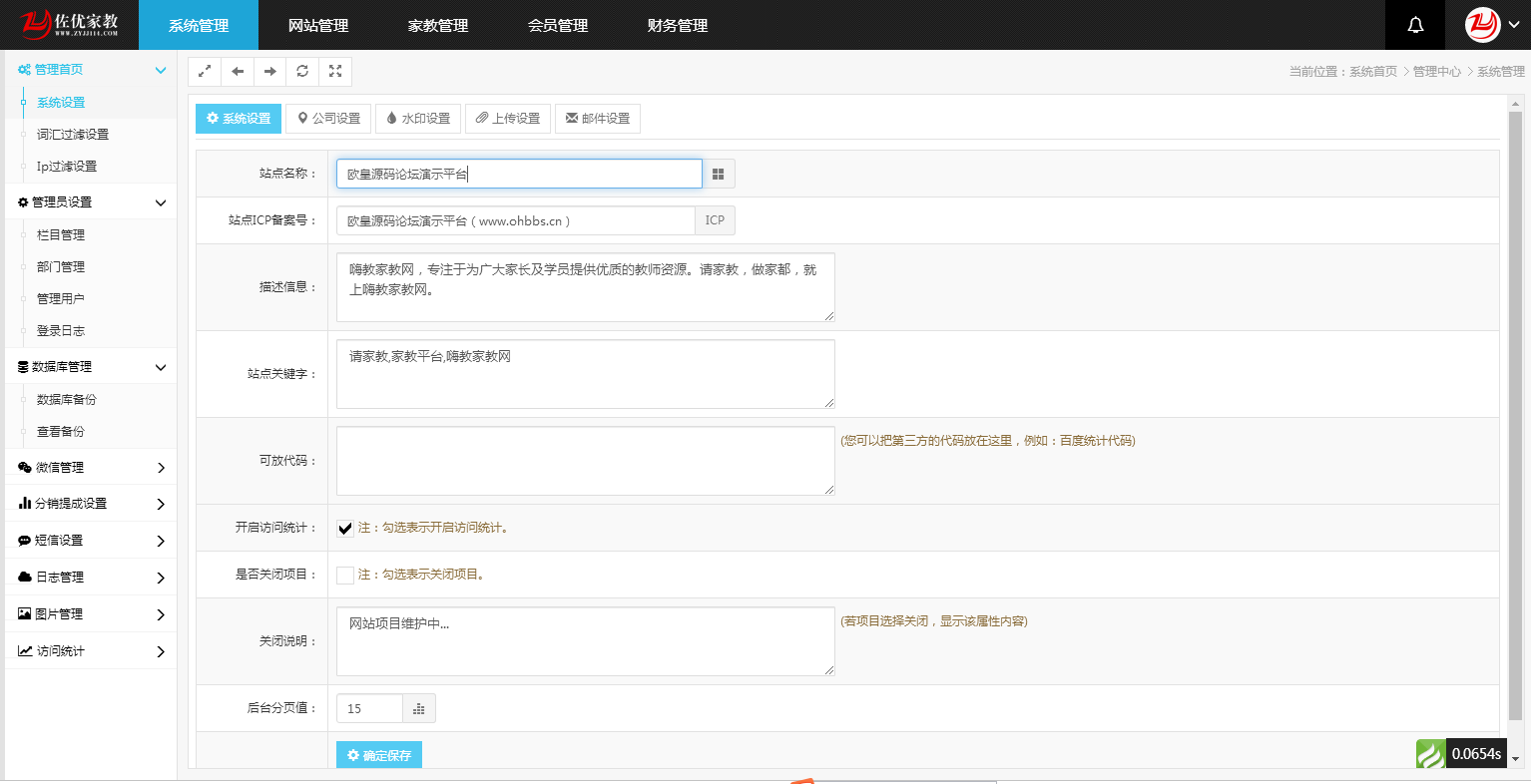Disable the 开启访问统计 checkbox
Screen dimensions: 1531x784
(x=344, y=528)
